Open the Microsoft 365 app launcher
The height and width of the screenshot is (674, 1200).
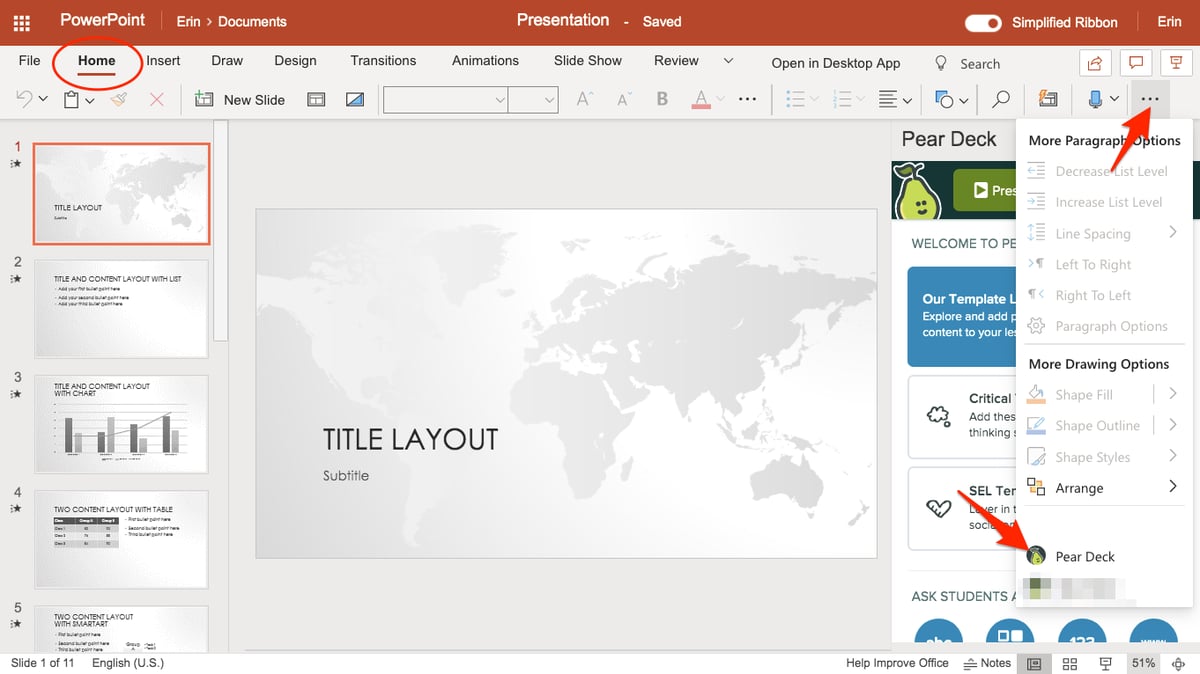21,21
